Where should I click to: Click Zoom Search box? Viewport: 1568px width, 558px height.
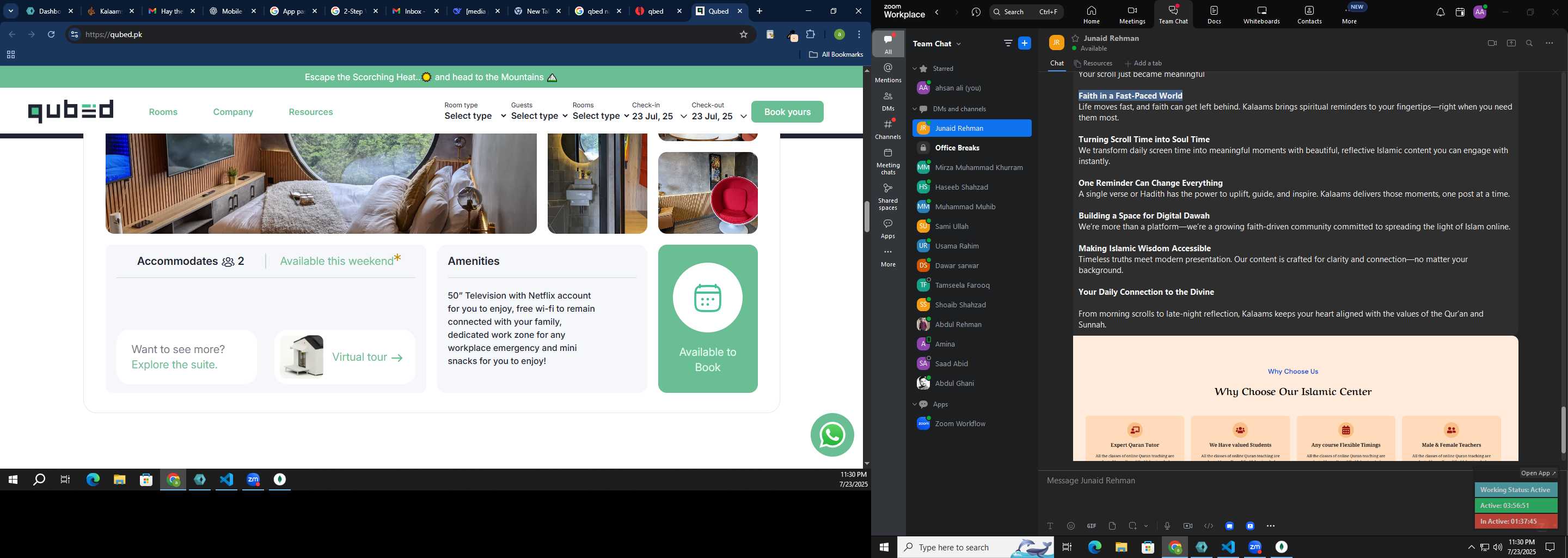click(x=1026, y=12)
